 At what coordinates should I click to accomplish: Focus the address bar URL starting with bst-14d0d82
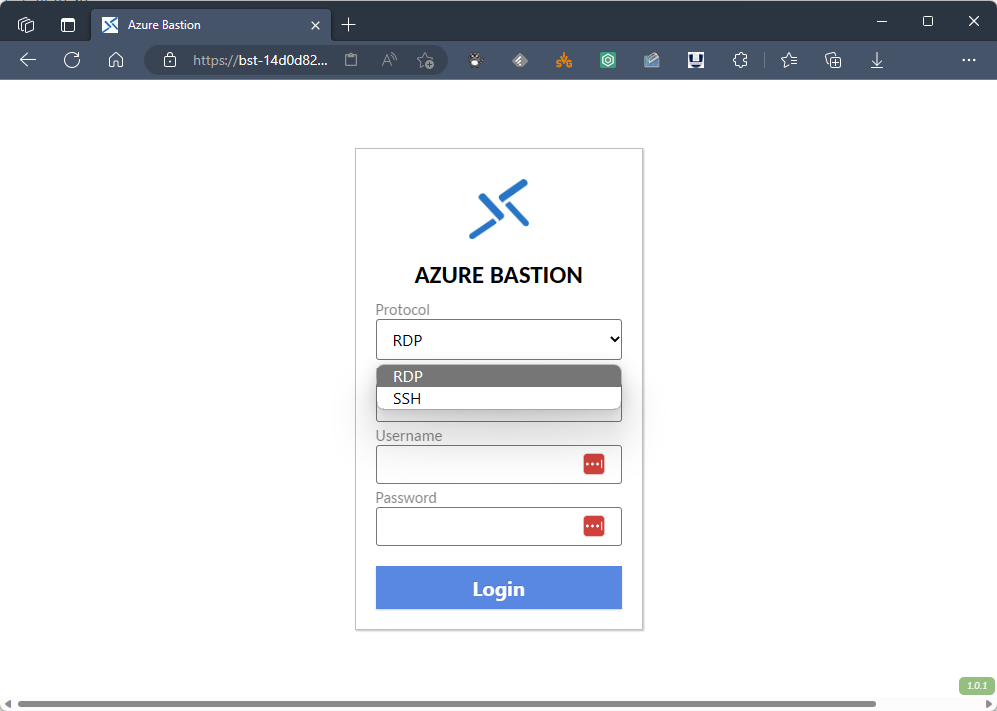(261, 60)
